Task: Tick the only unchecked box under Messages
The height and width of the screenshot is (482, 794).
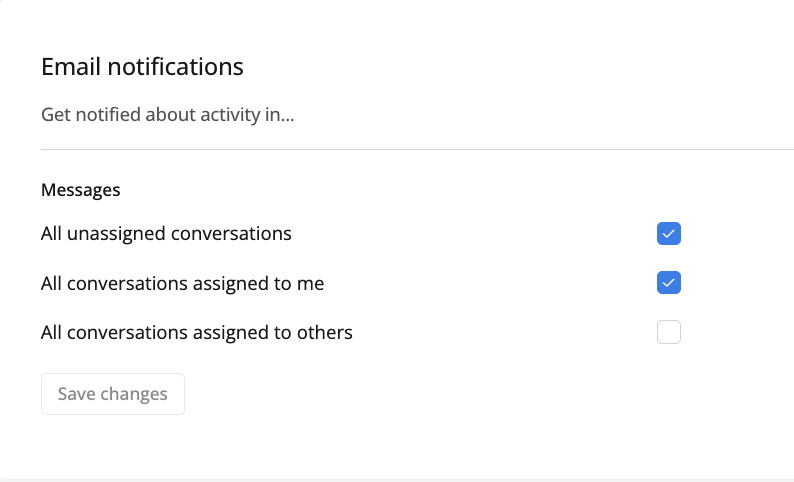Action: [669, 332]
